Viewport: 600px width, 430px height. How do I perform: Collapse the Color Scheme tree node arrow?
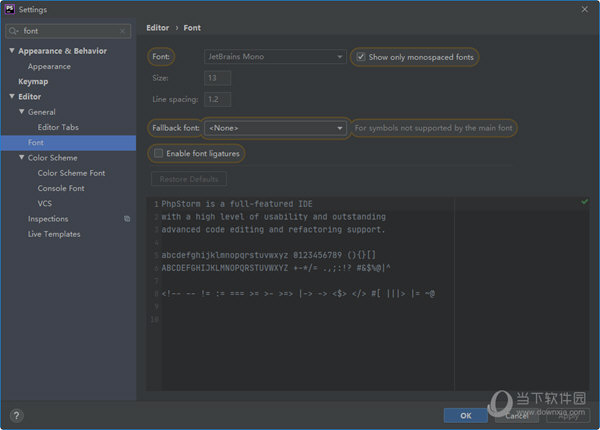click(x=21, y=158)
